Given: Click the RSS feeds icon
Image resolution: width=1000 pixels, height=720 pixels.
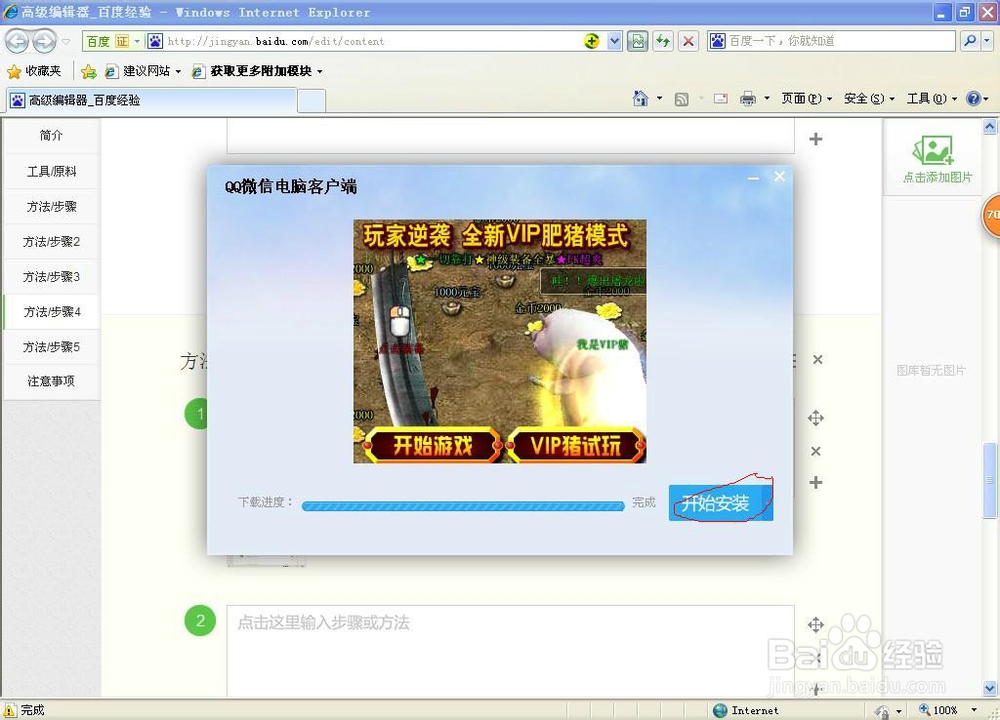Looking at the screenshot, I should tap(681, 99).
